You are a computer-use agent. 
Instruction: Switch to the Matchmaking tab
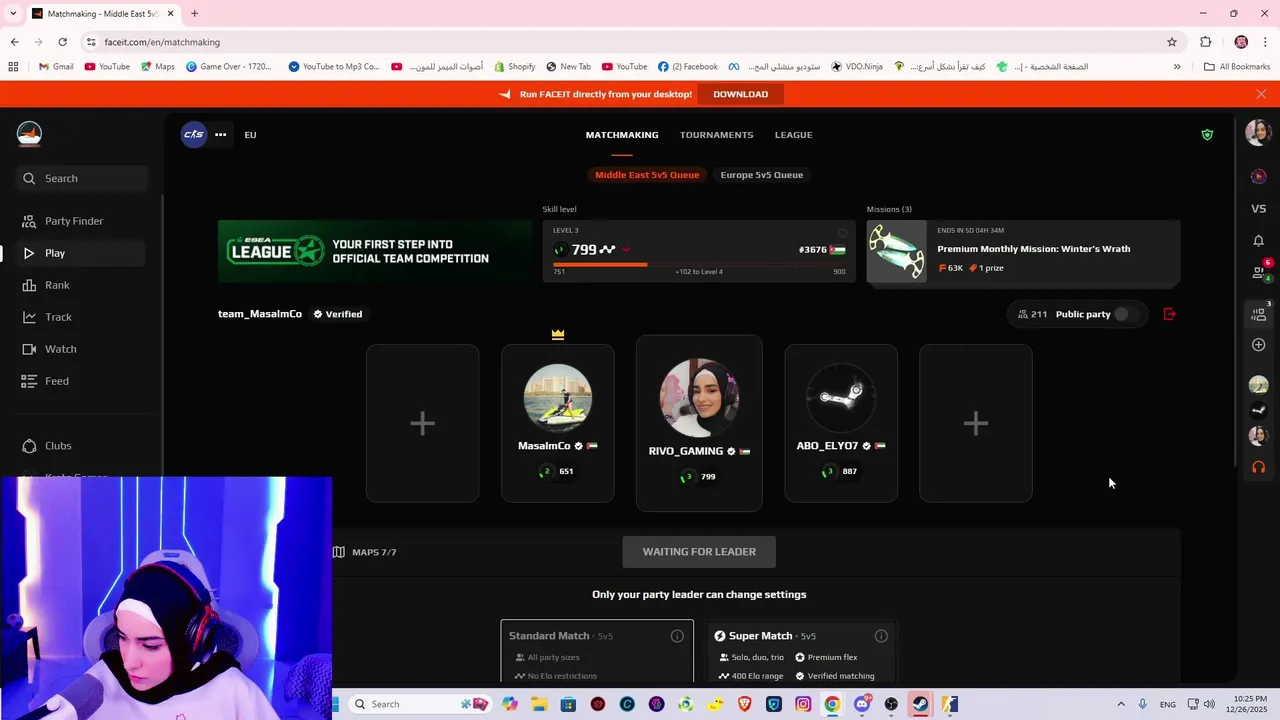pos(622,135)
